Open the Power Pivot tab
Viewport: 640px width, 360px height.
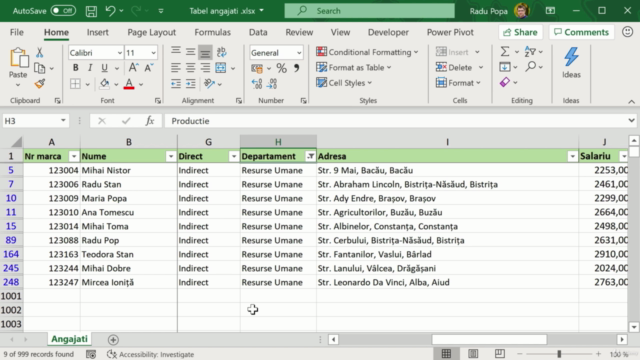[450, 32]
